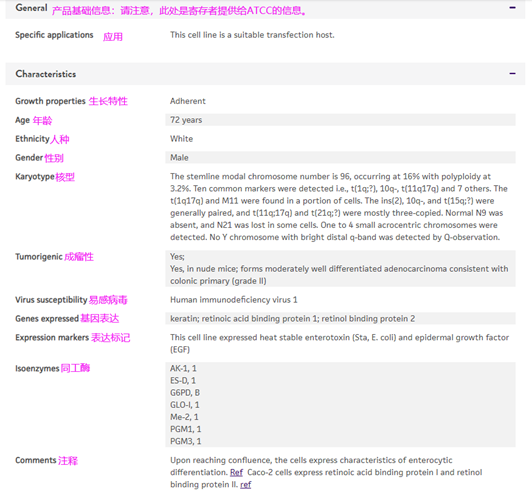
Task: Click the White ethnicity value
Action: pos(182,139)
